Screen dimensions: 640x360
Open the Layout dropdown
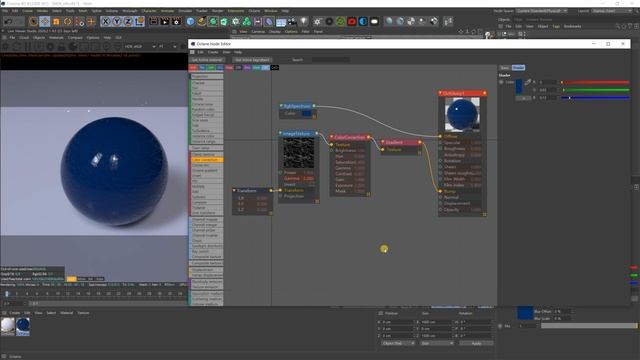[612, 11]
